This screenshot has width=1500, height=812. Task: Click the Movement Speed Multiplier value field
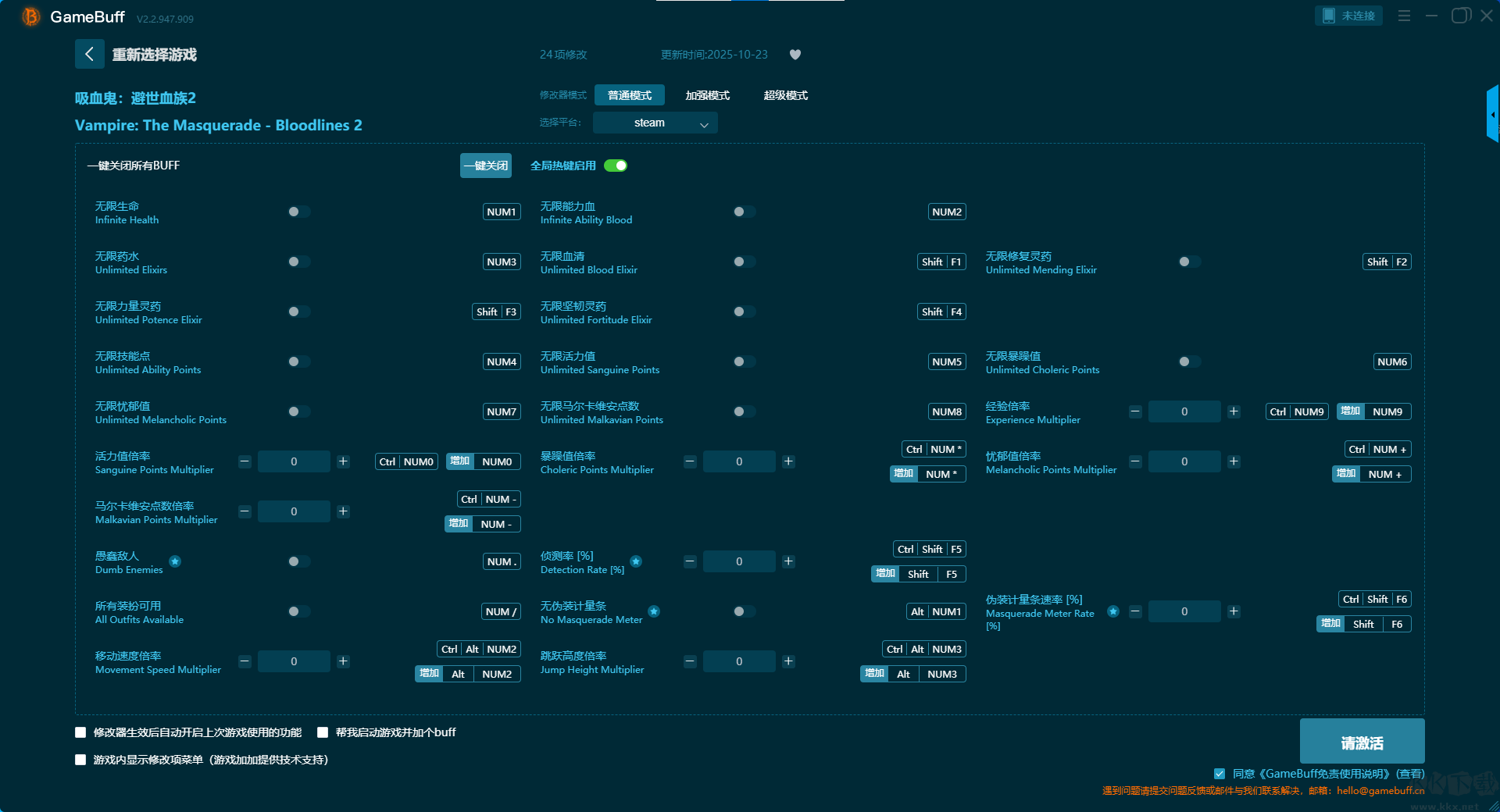(x=294, y=661)
